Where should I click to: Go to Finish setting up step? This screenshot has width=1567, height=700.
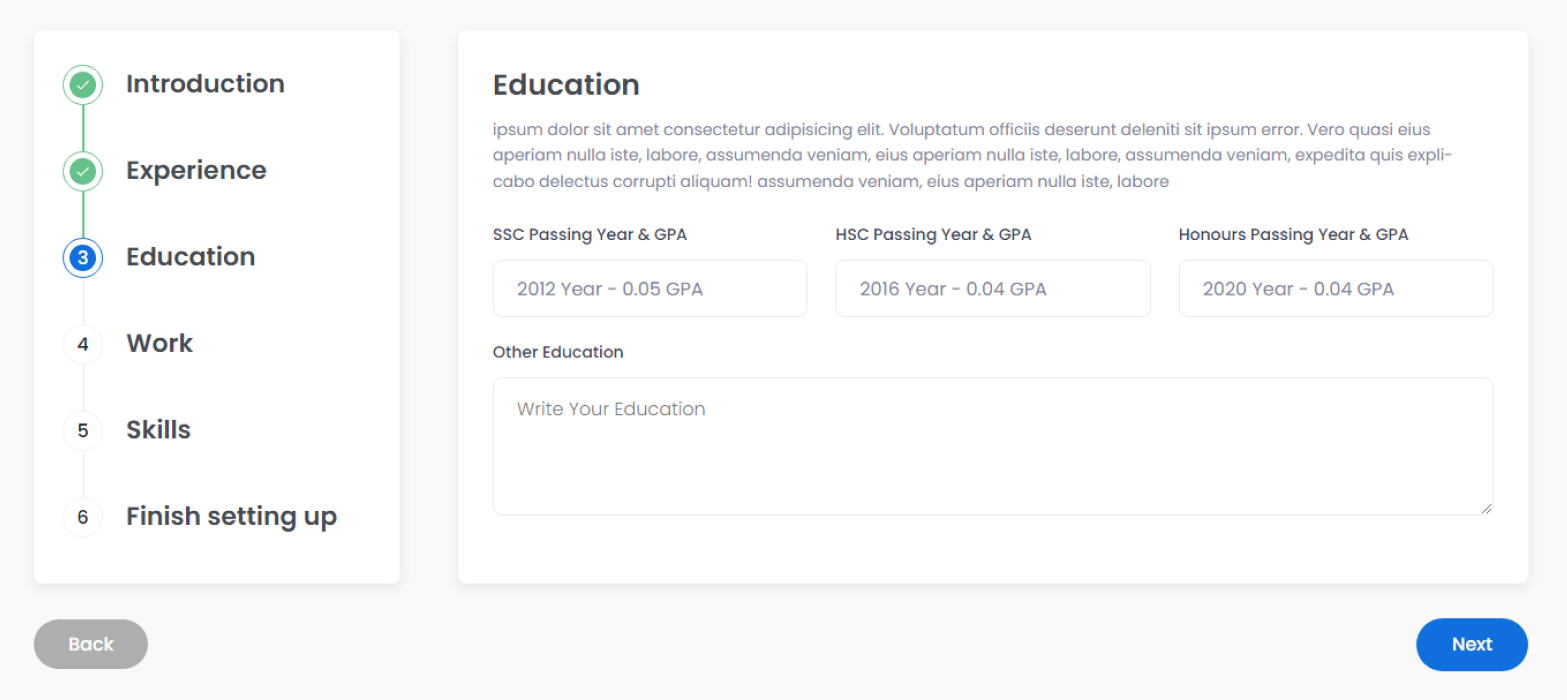231,517
